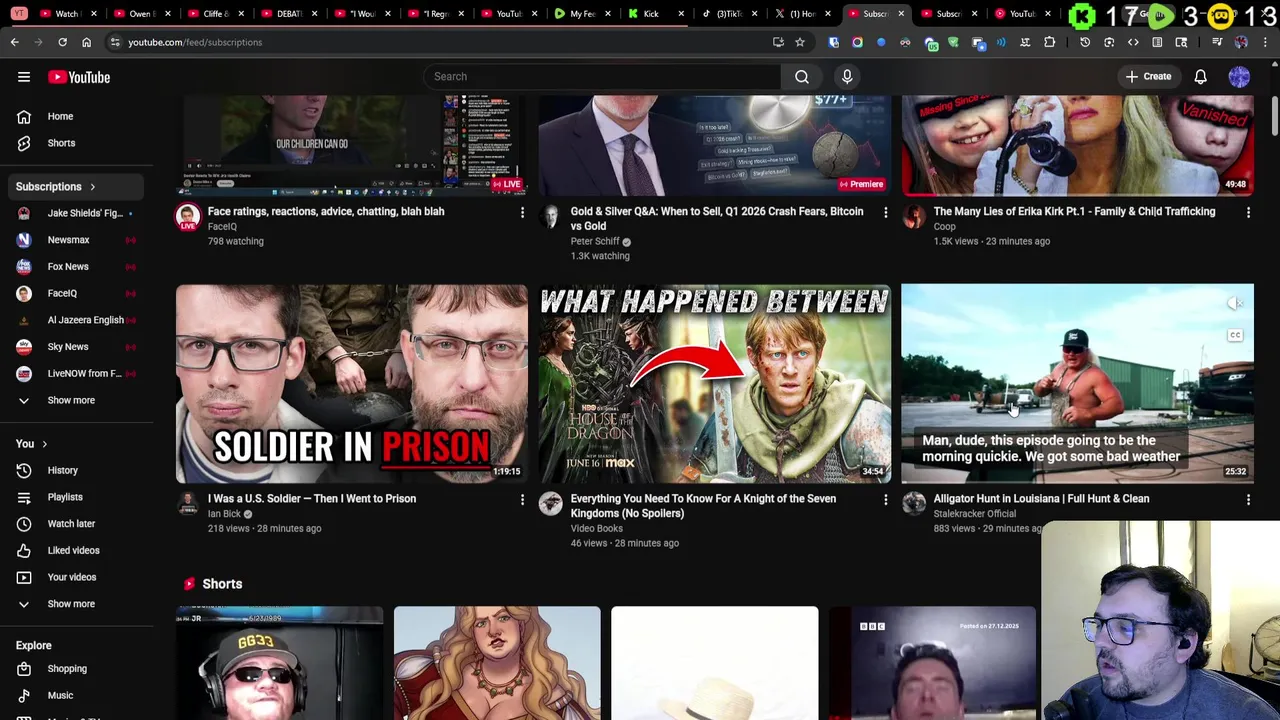Click the page vertical scrollbar
This screenshot has width=1280, height=720.
1274,115
